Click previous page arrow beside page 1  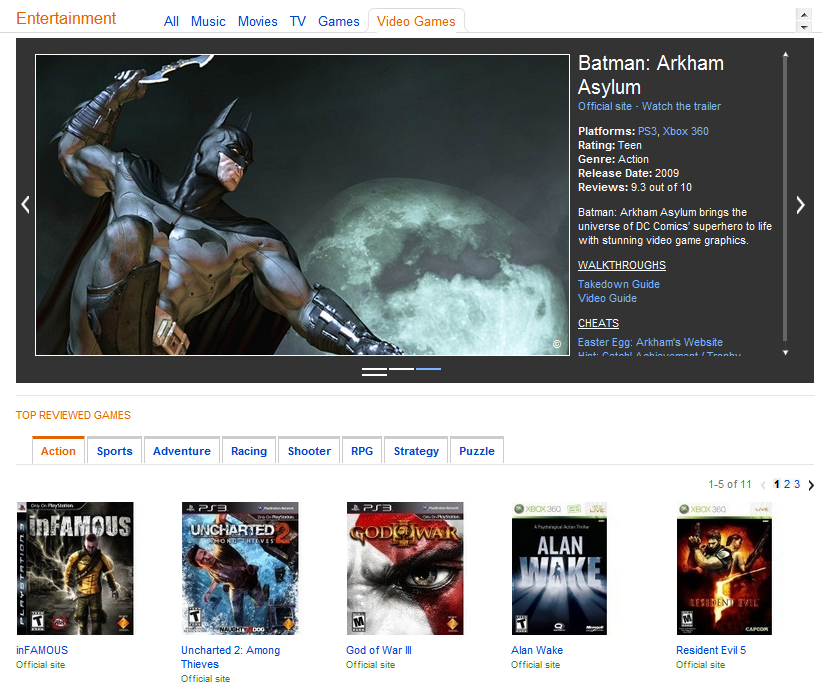(763, 485)
